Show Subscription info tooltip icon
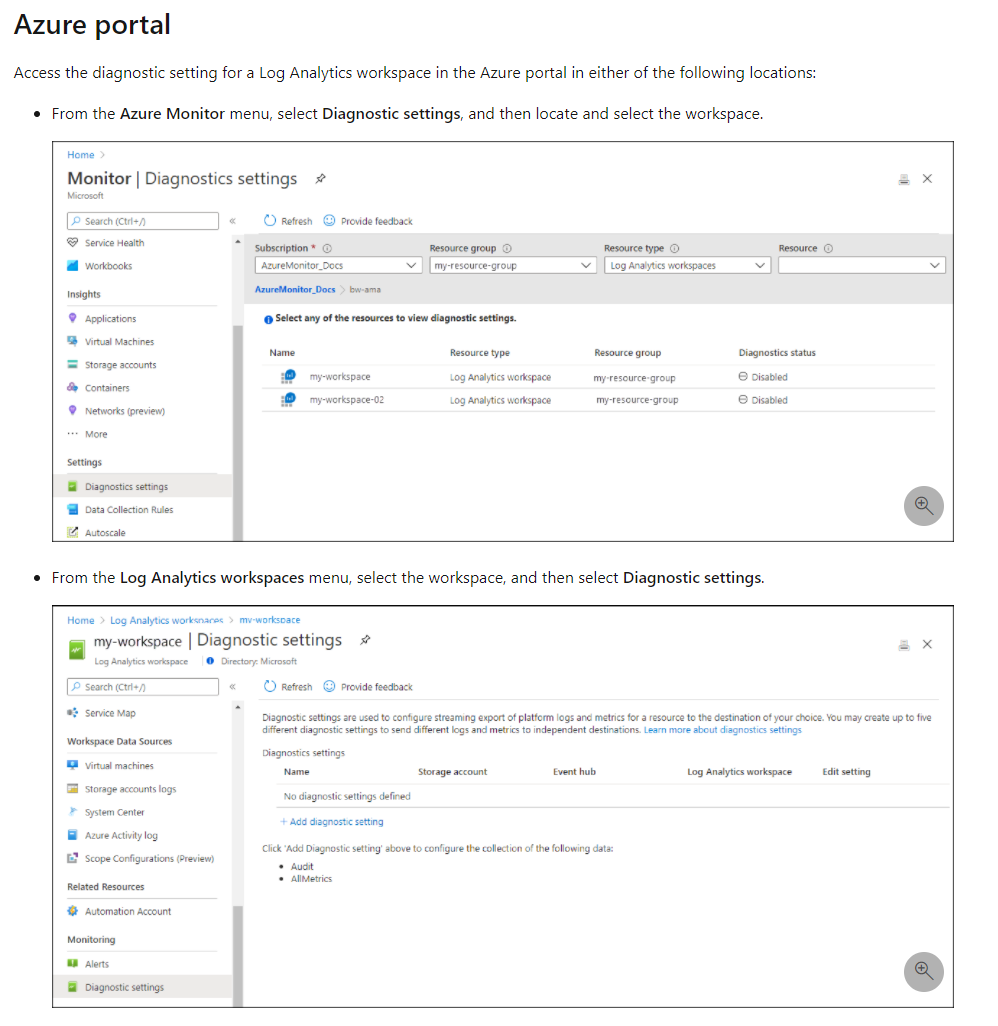 click(327, 248)
